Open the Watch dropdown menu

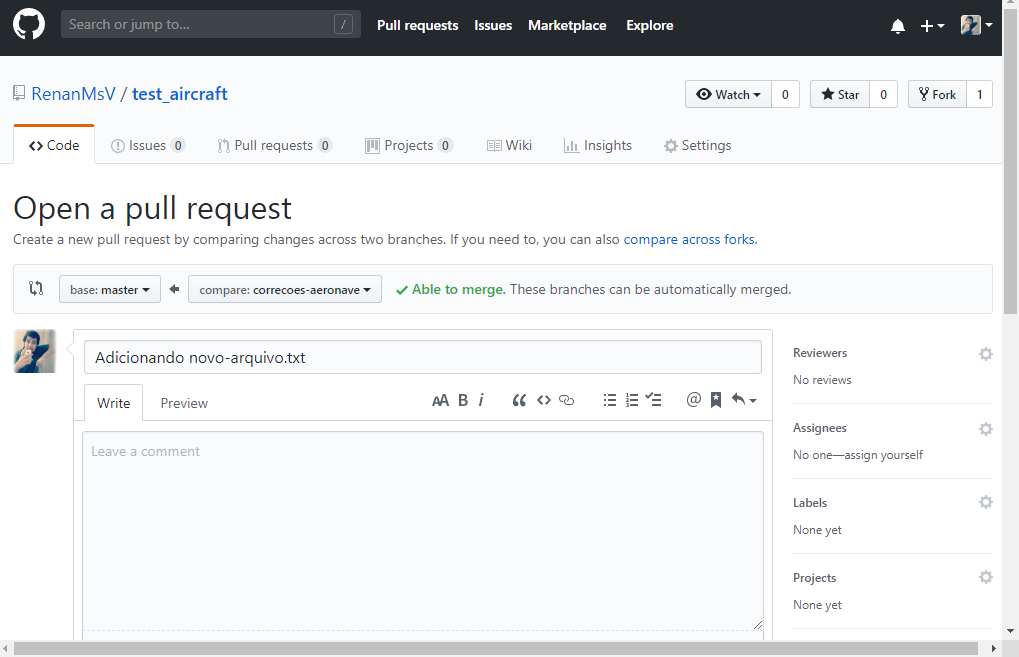click(x=728, y=95)
